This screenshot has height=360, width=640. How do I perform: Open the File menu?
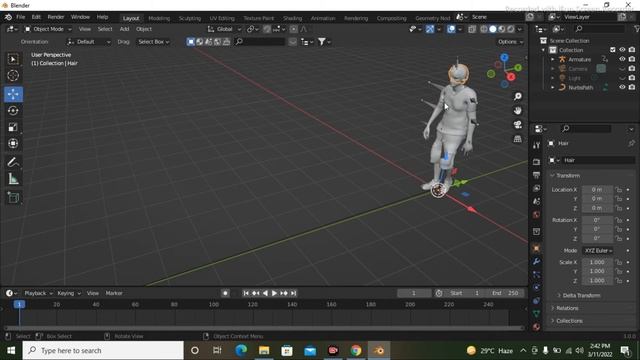click(x=20, y=17)
